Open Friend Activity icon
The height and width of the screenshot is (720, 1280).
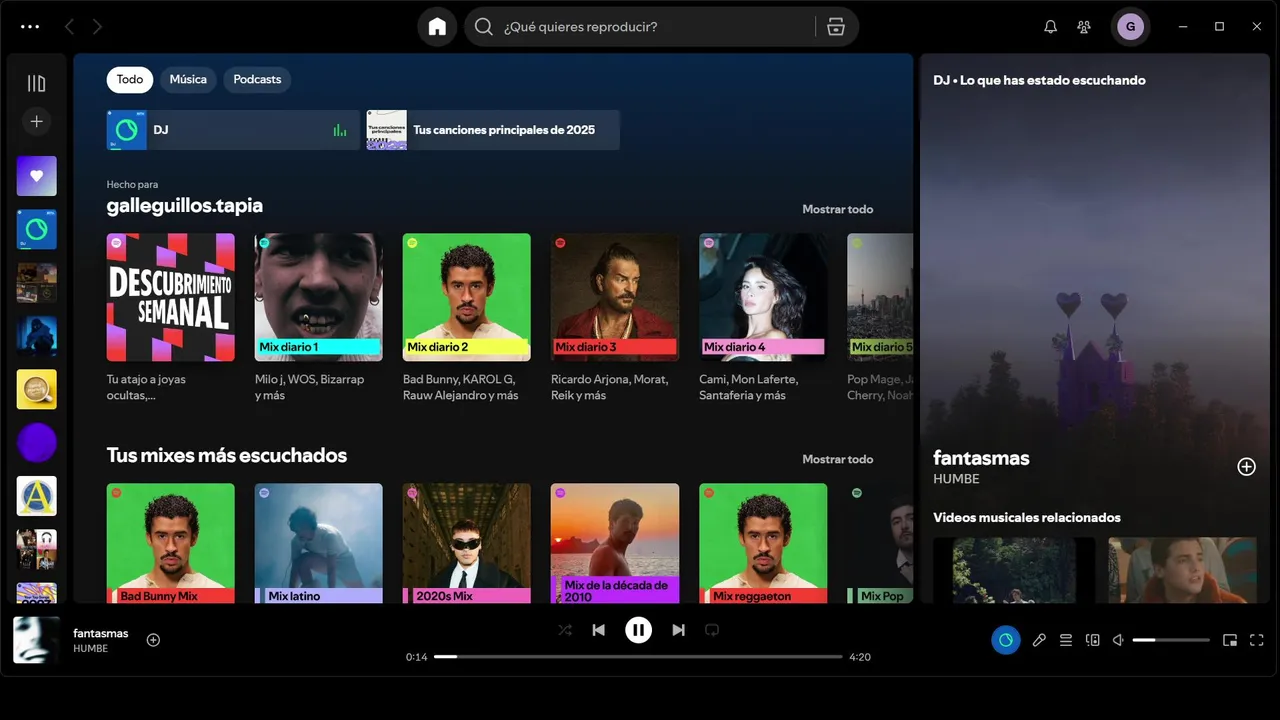pos(1084,27)
